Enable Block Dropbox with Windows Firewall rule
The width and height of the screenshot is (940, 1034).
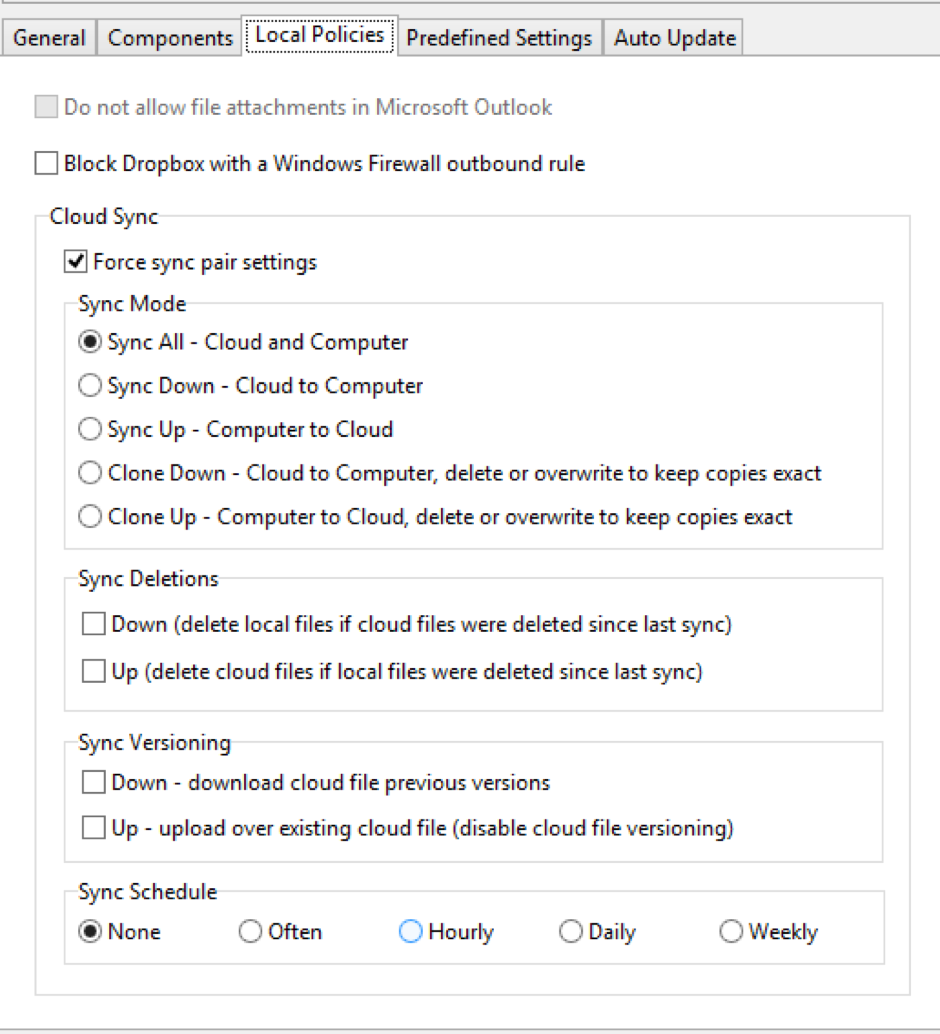pyautogui.click(x=46, y=163)
